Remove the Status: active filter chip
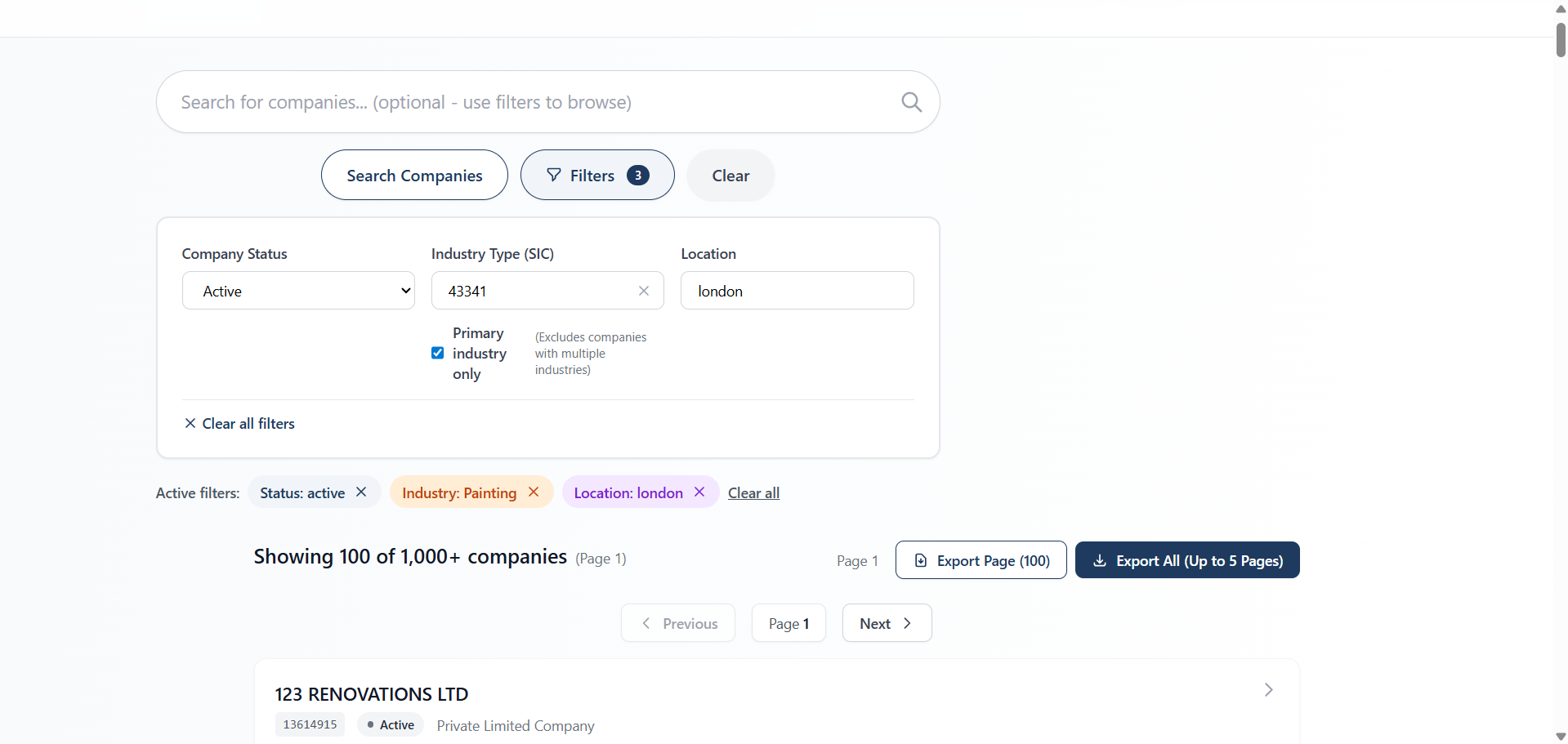Image resolution: width=1568 pixels, height=744 pixels. click(x=360, y=492)
